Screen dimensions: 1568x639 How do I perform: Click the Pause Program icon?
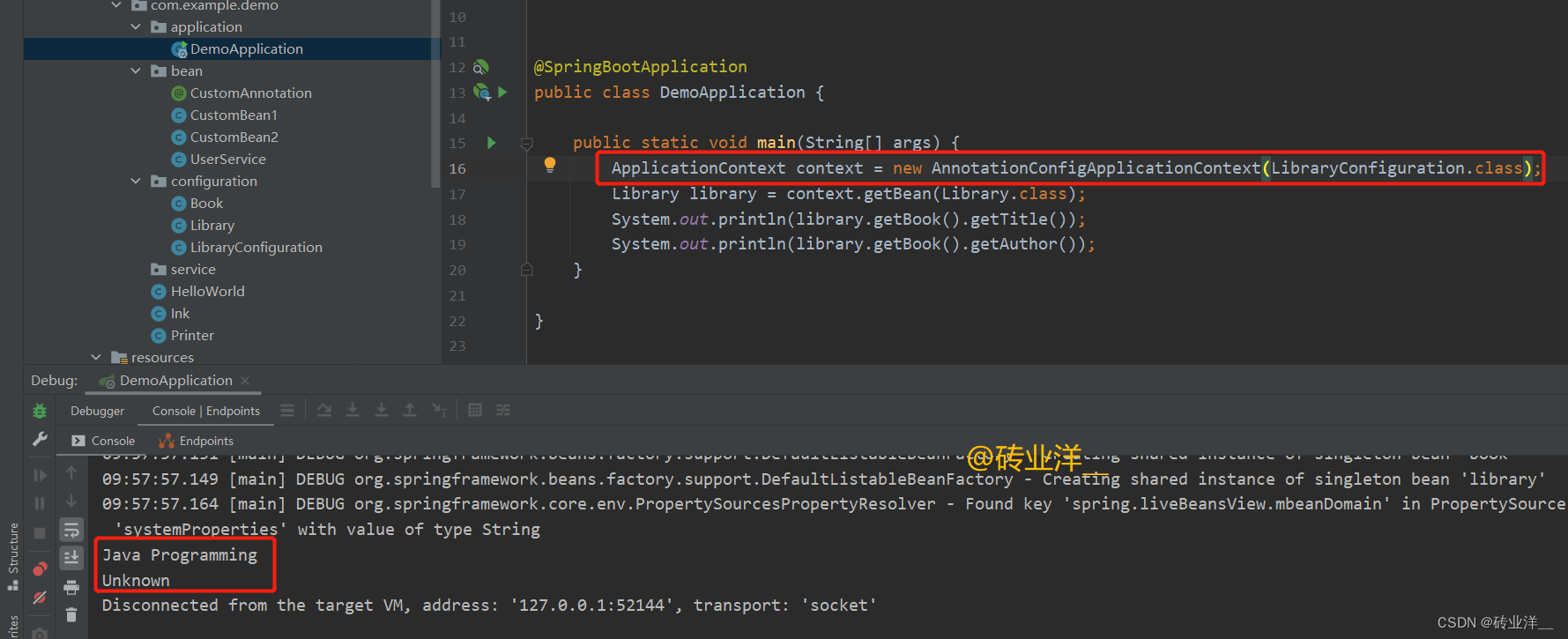40,503
